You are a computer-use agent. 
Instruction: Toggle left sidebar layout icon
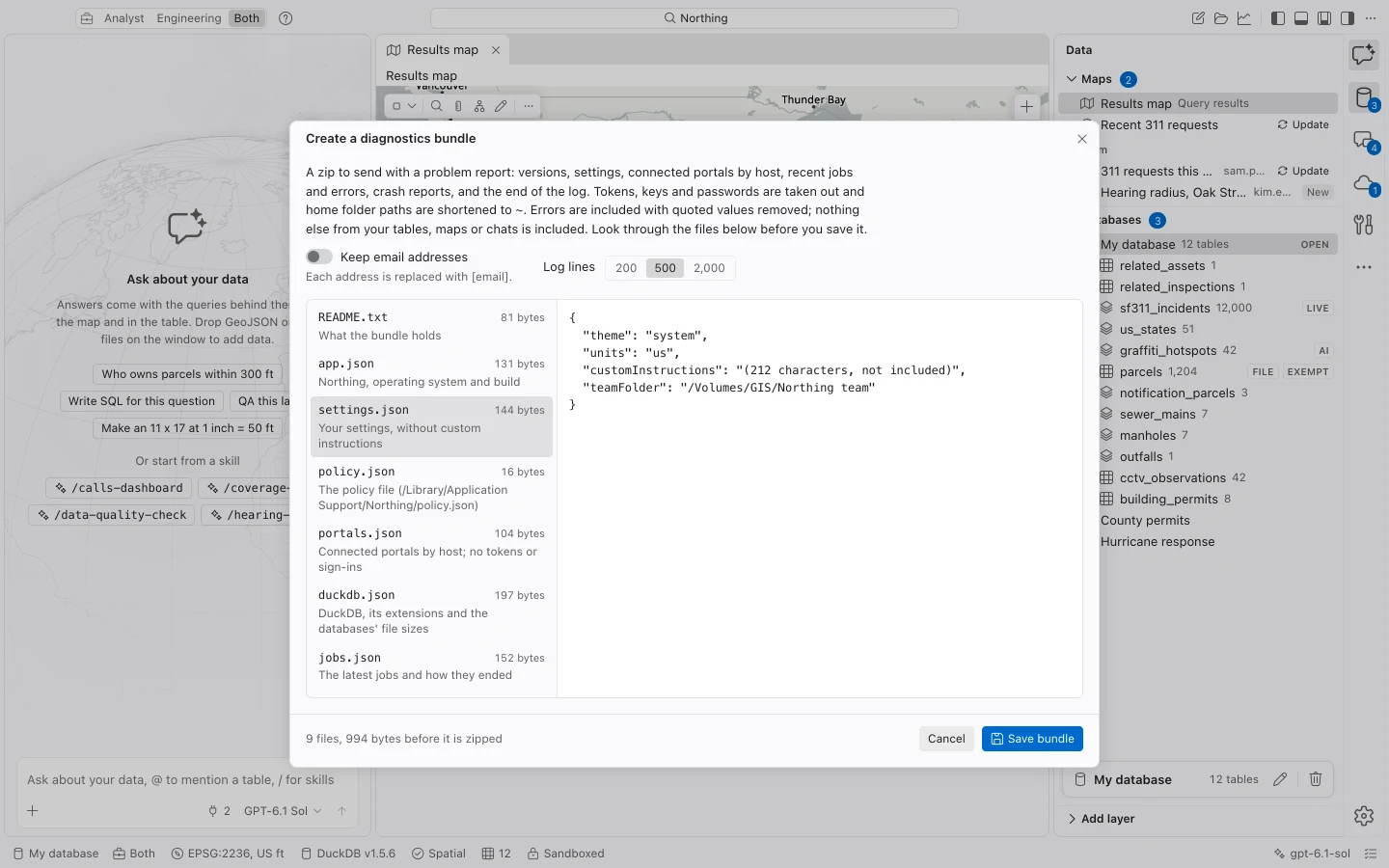tap(1278, 18)
